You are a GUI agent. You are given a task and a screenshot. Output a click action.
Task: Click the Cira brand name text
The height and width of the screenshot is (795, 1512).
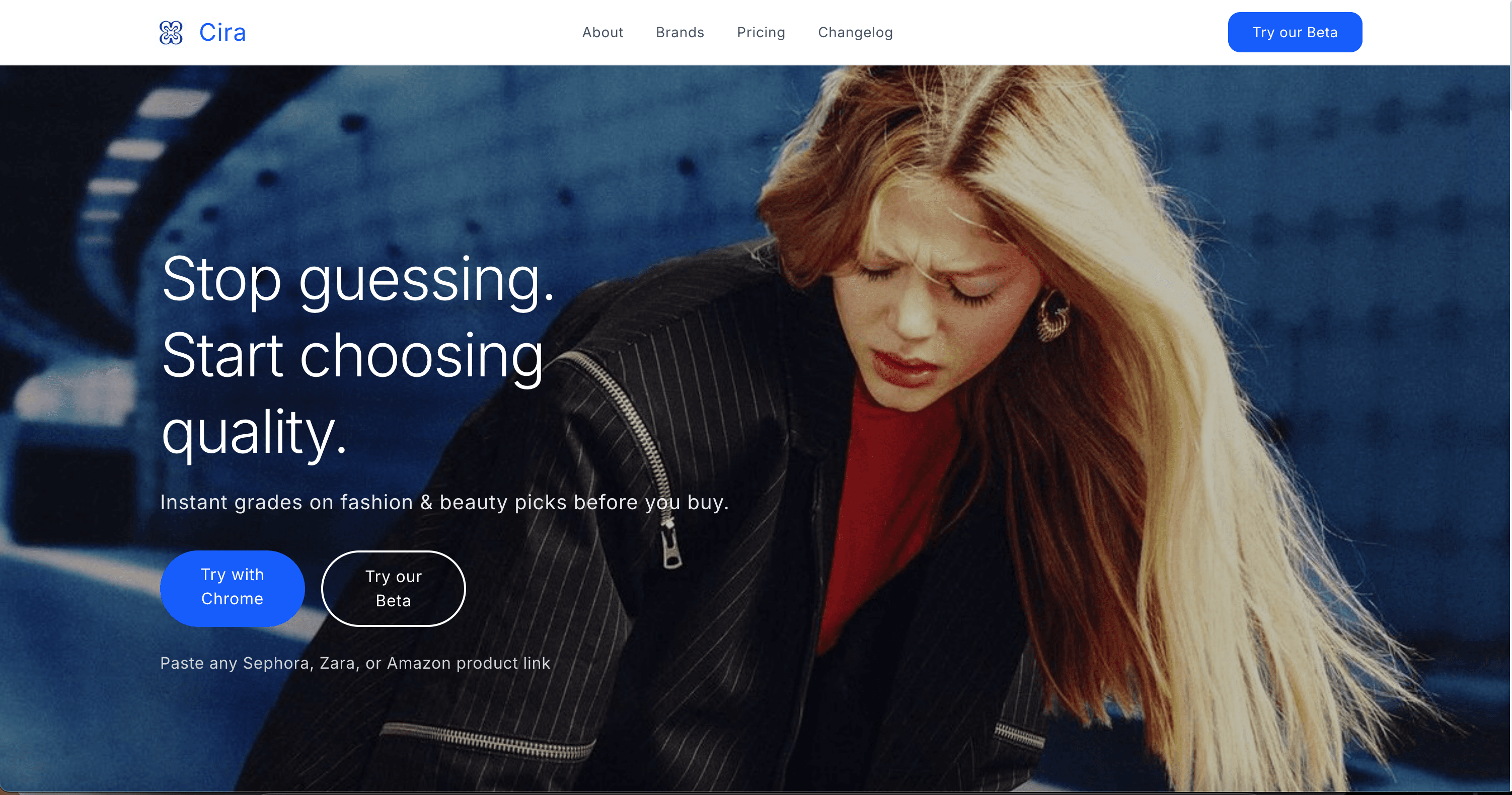[x=222, y=32]
